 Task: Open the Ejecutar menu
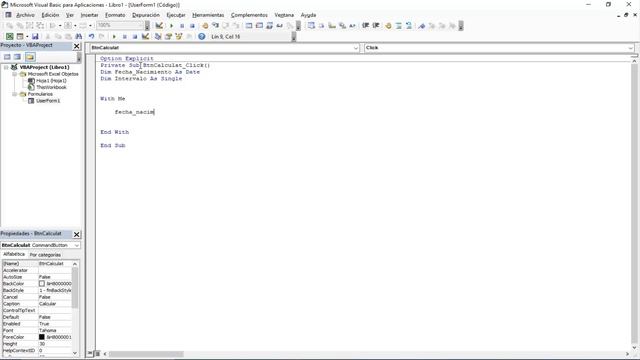pos(176,15)
